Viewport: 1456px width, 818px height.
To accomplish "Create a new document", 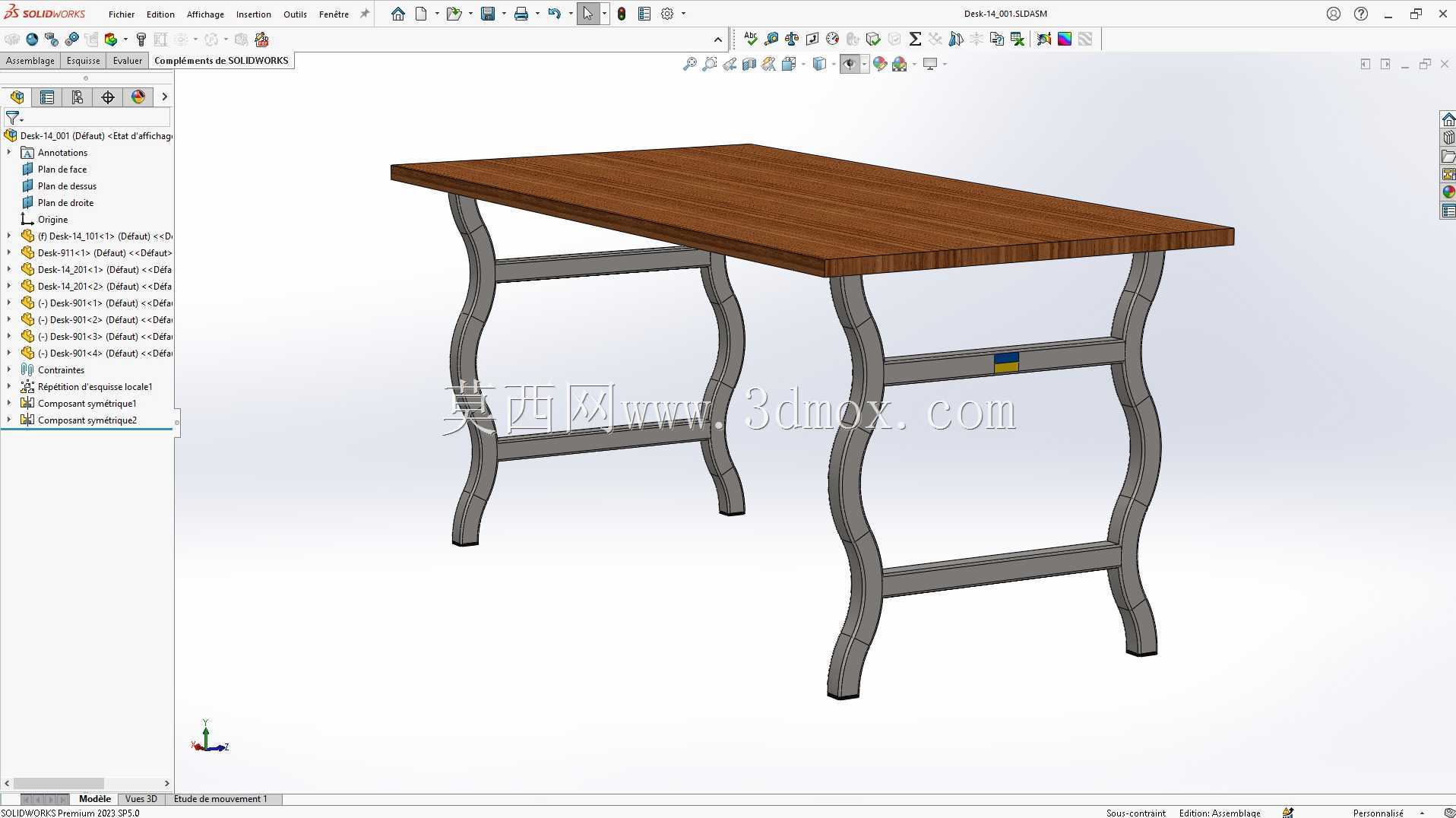I will [x=421, y=14].
